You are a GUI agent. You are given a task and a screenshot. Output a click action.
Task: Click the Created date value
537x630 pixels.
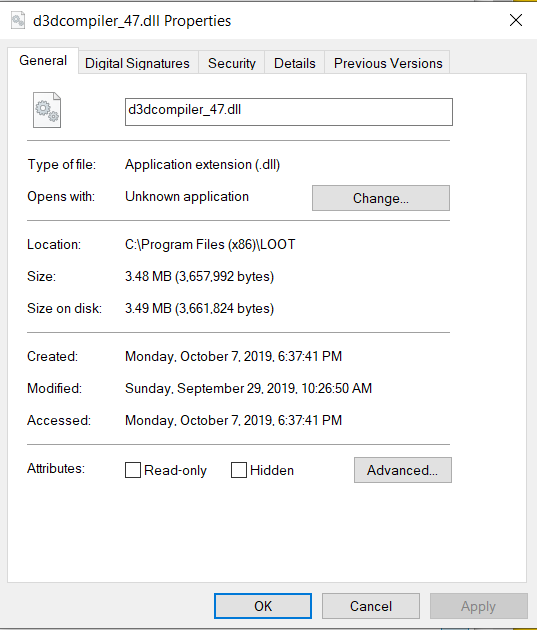(x=233, y=356)
